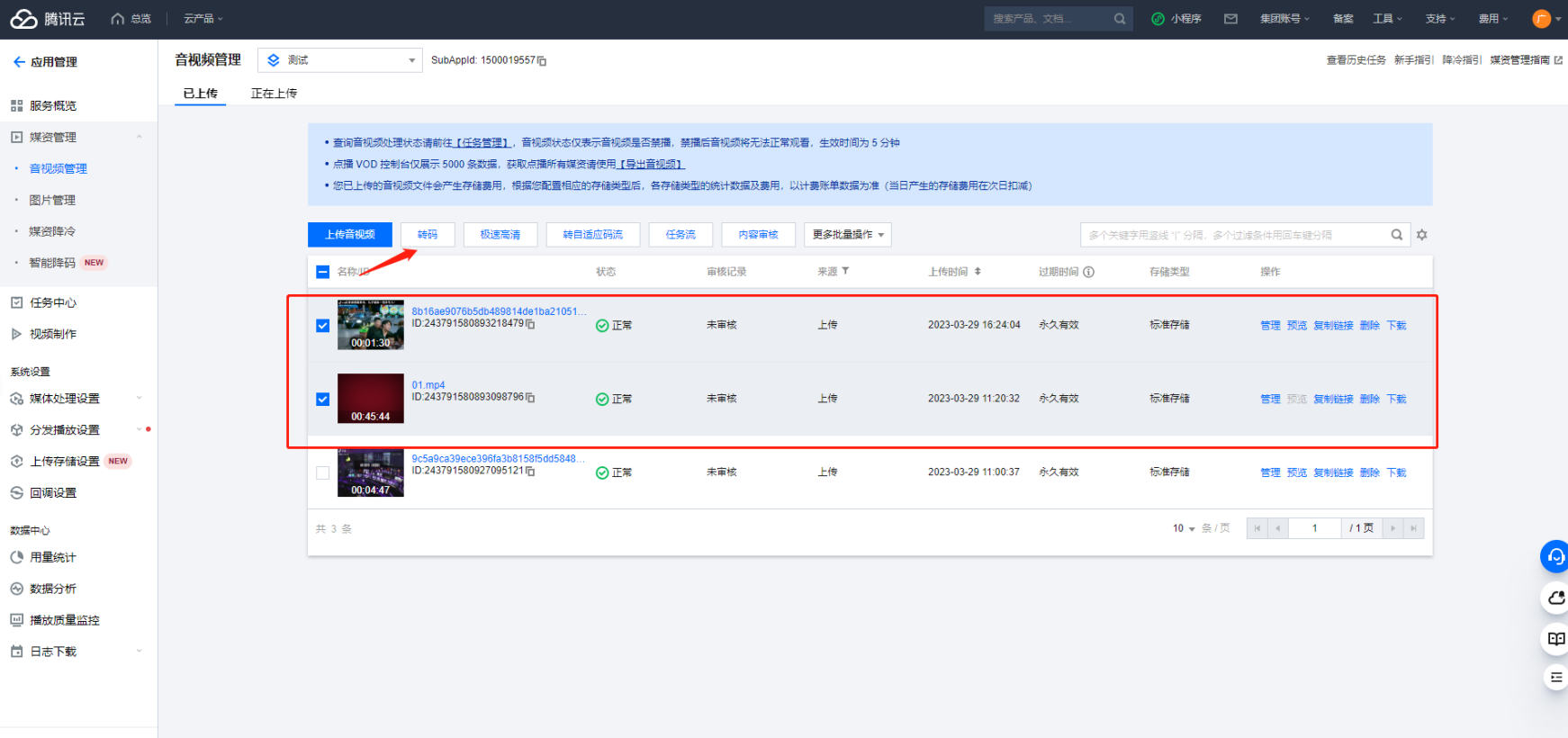Open the mail messages icon in header
The height and width of the screenshot is (738, 1568).
pyautogui.click(x=1230, y=19)
